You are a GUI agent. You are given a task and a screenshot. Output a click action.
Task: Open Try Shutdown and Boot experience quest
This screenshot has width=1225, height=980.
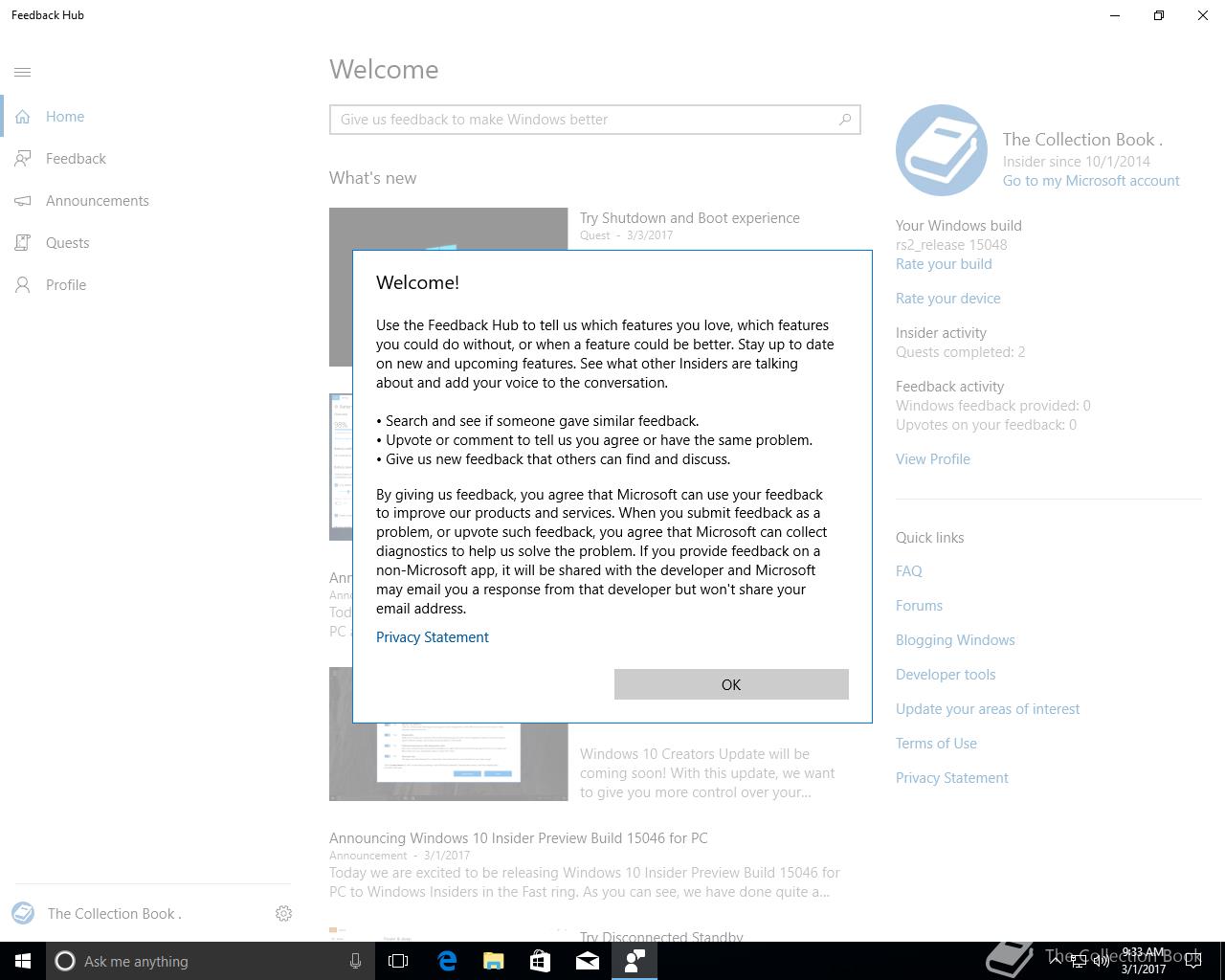pos(690,218)
